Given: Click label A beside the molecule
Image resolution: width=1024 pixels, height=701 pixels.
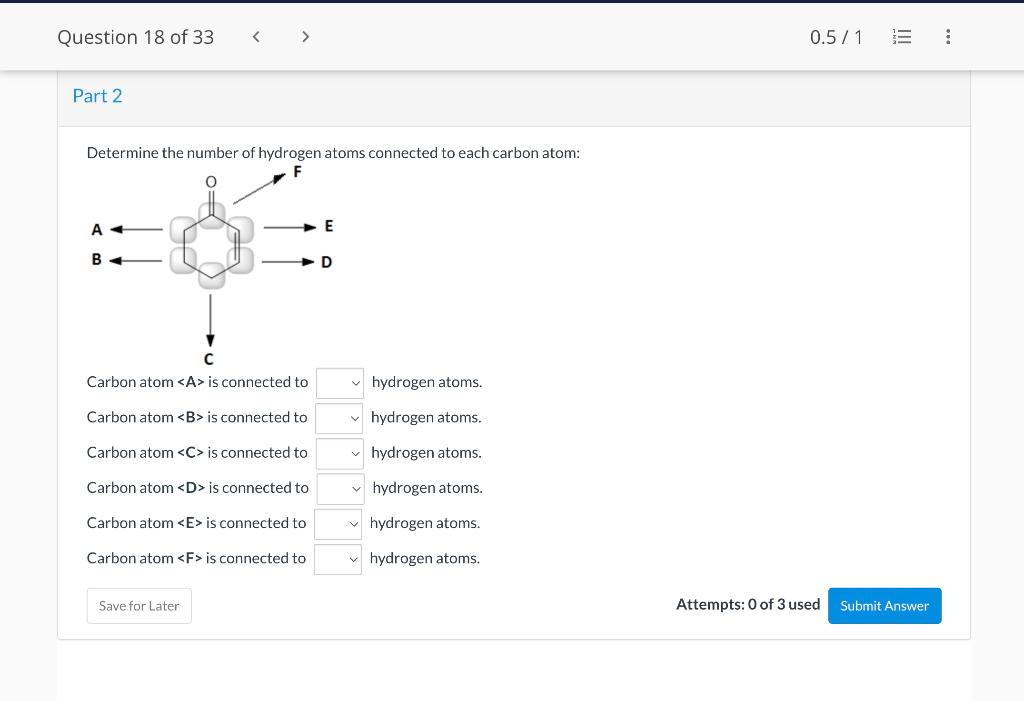Looking at the screenshot, I should click(97, 230).
